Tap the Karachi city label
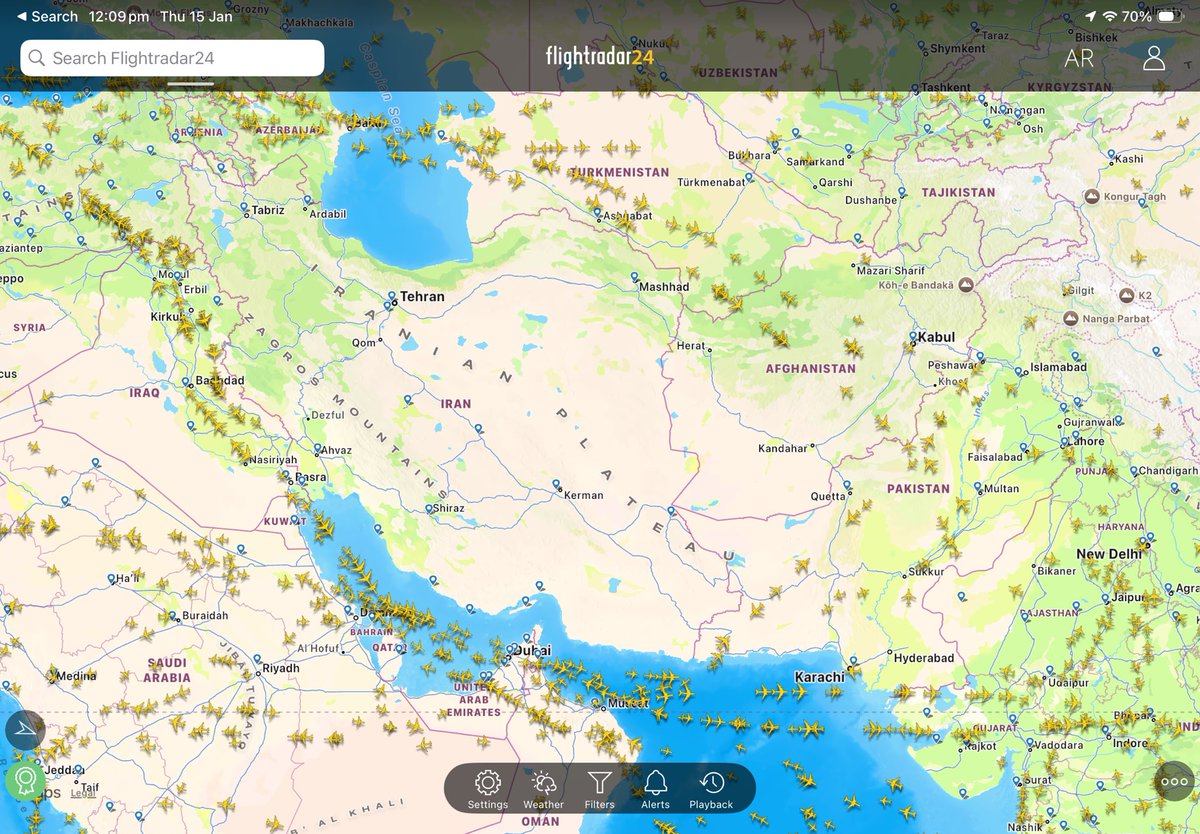This screenshot has height=834, width=1200. [820, 677]
